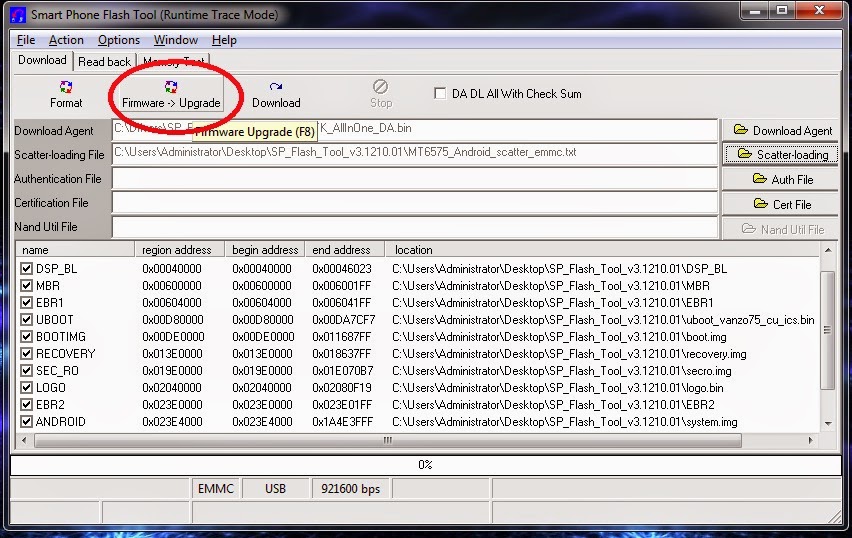Screen dimensions: 852x538
Task: Maximize the Smart Phone Flash Tool window
Action: click(x=782, y=10)
